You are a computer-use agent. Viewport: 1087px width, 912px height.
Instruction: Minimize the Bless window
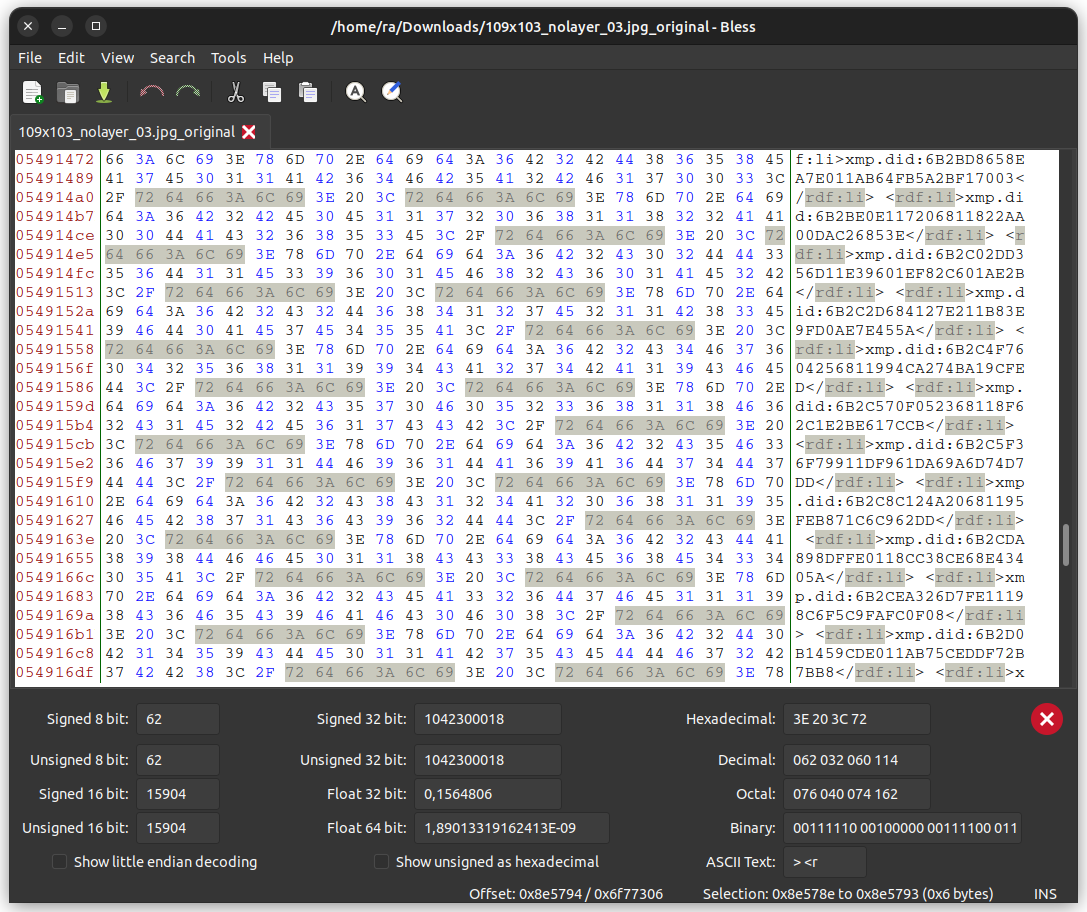point(62,26)
